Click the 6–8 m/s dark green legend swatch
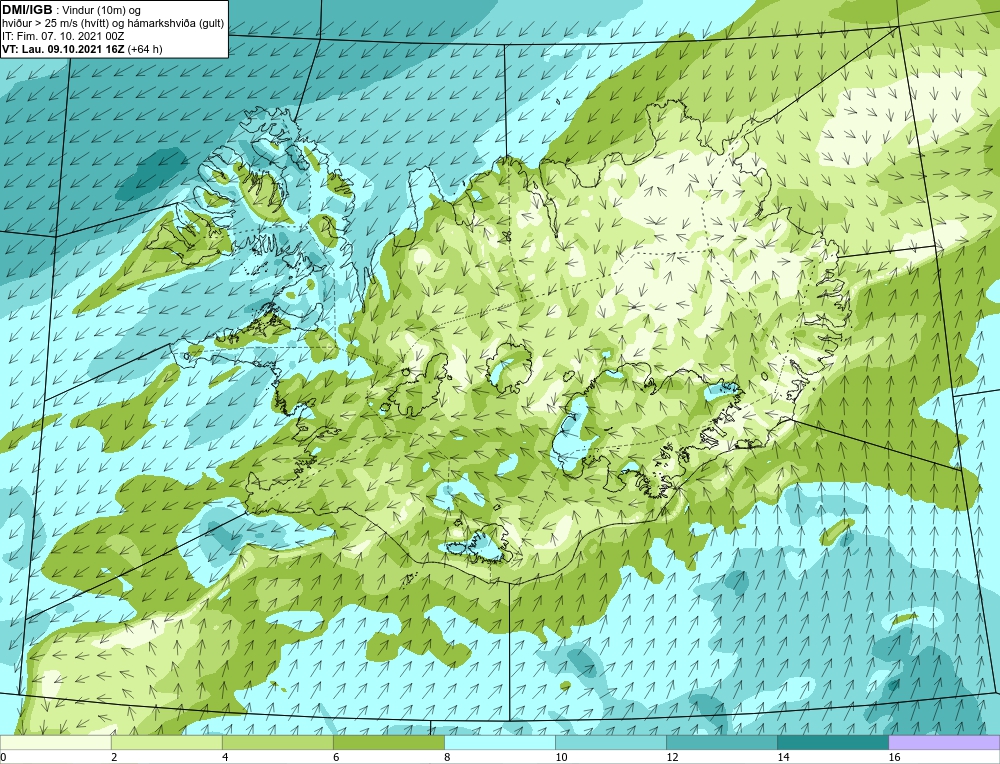Image resolution: width=1000 pixels, height=764 pixels. point(388,742)
